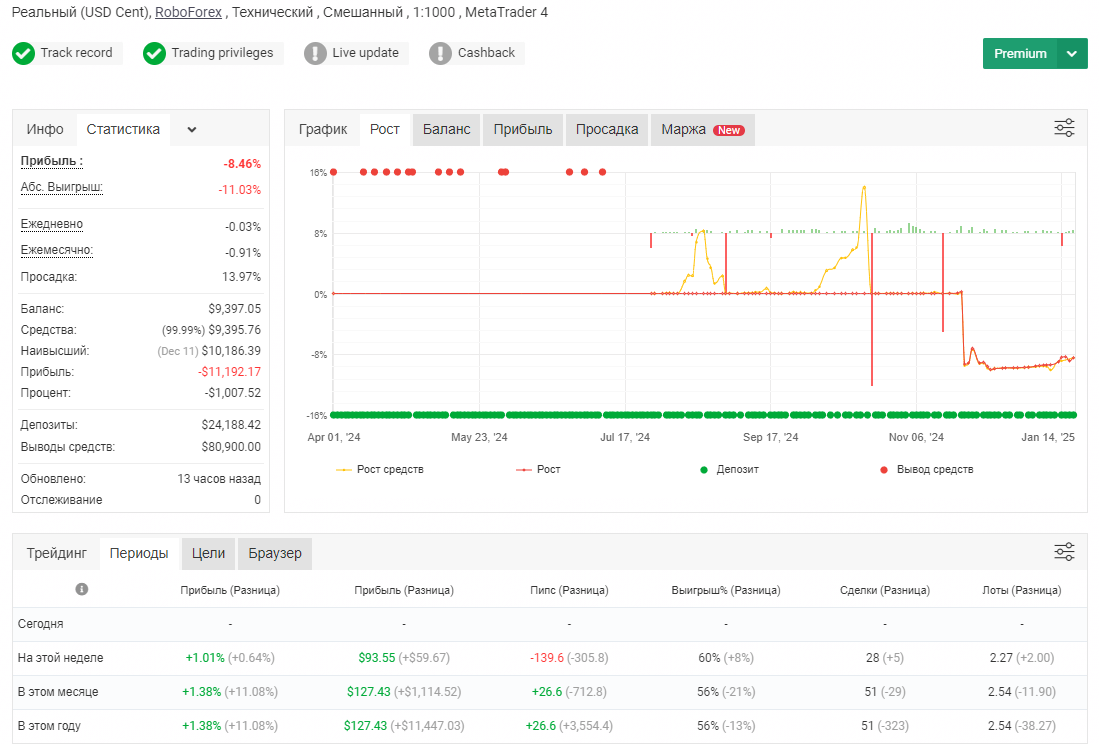
Task: Click the green Track record checkmark icon
Action: (x=23, y=53)
